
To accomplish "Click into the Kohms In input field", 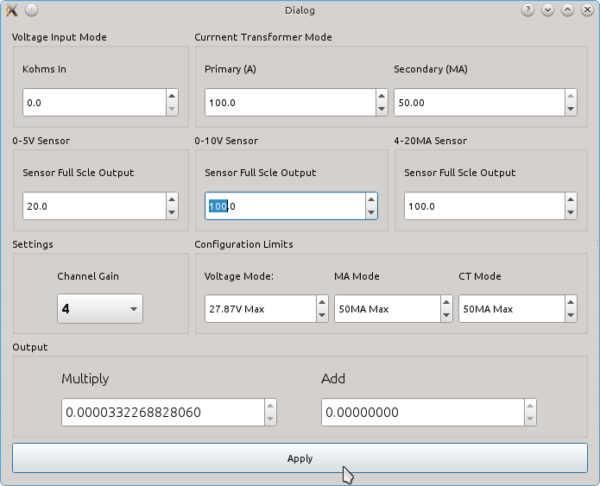I will point(93,103).
